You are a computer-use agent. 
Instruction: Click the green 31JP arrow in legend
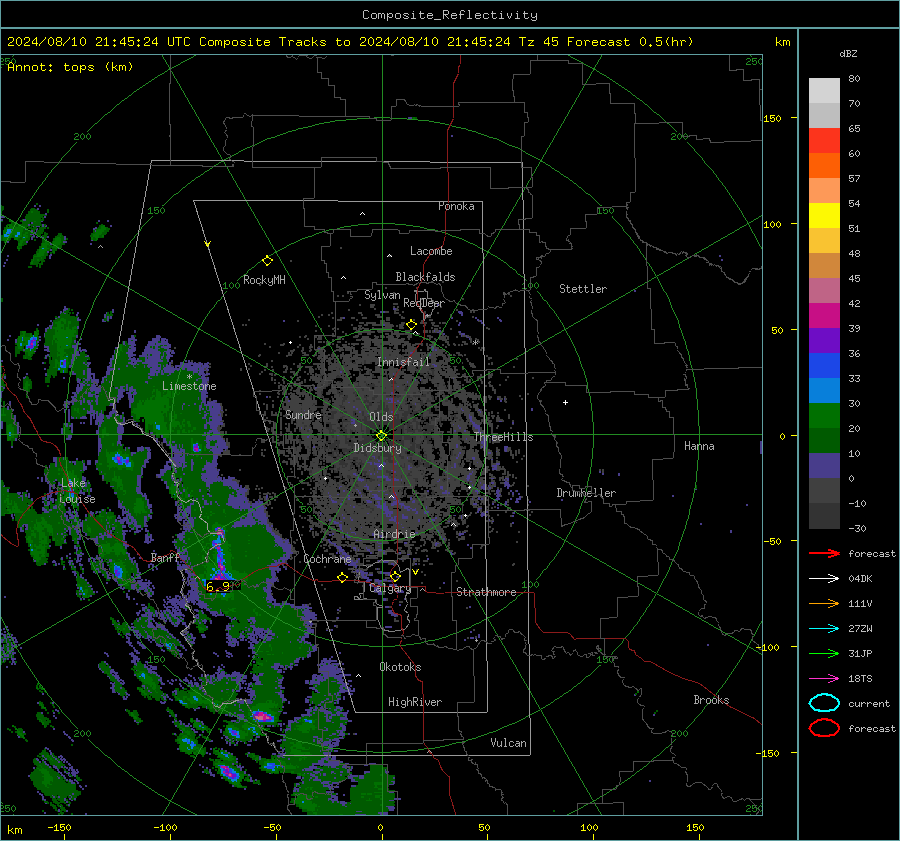tap(824, 653)
